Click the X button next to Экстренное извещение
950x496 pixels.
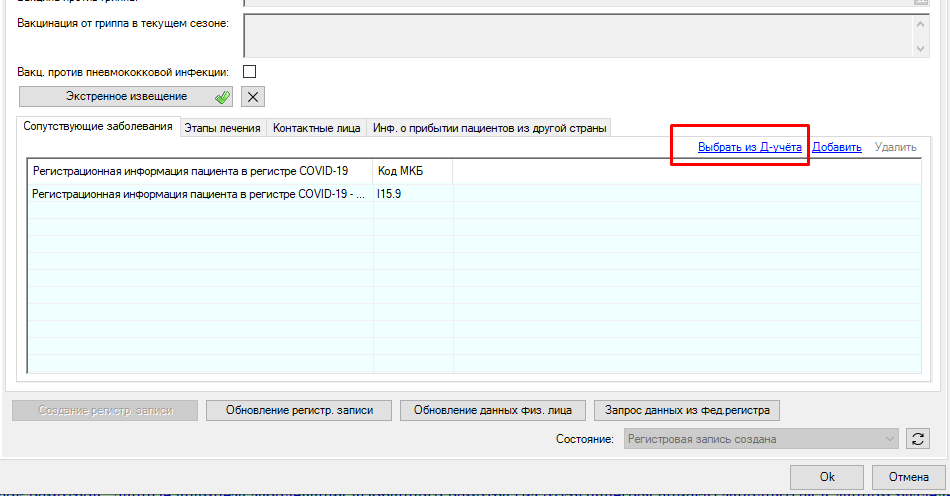[x=253, y=97]
